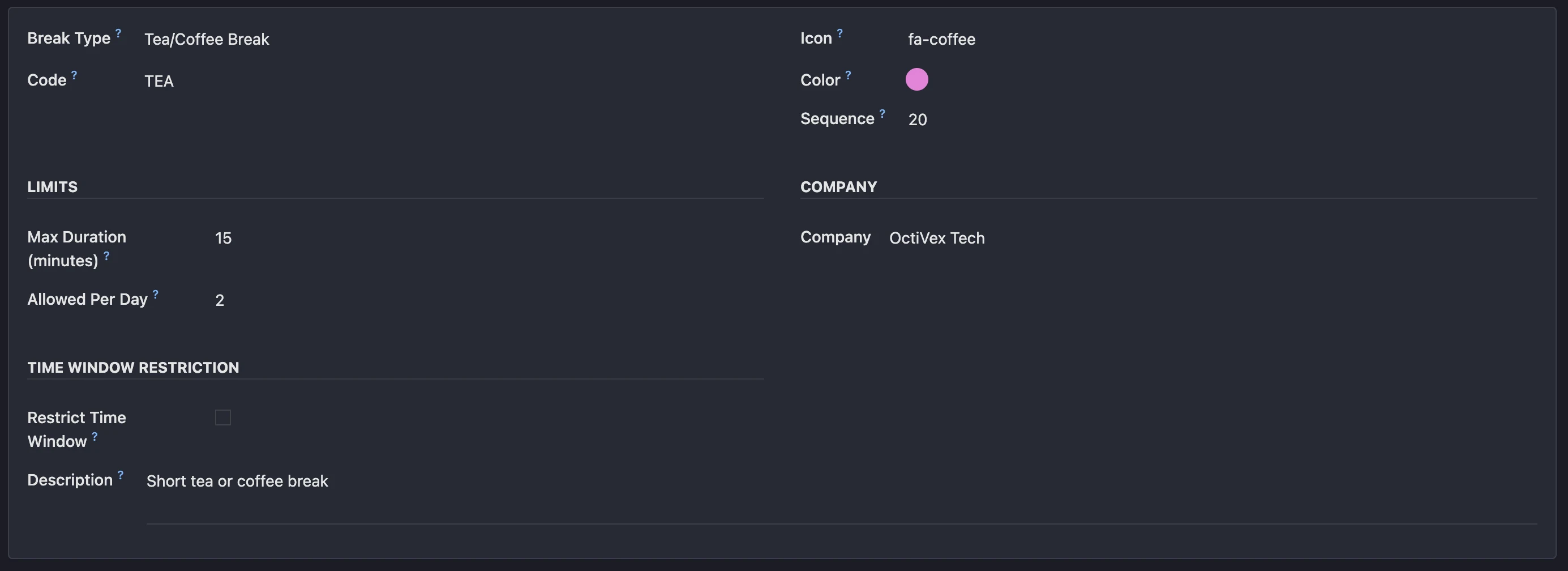
Task: Click the Sequence value 20
Action: (x=917, y=120)
